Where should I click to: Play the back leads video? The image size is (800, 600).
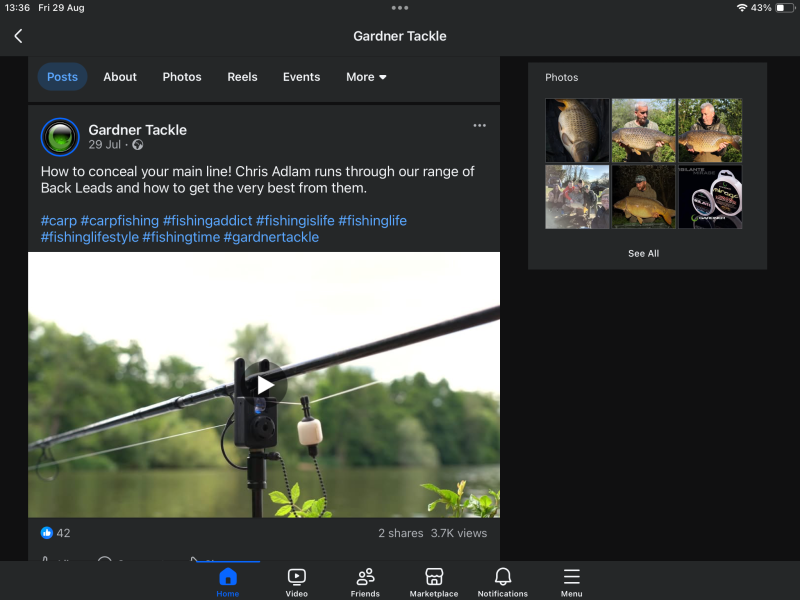click(265, 385)
